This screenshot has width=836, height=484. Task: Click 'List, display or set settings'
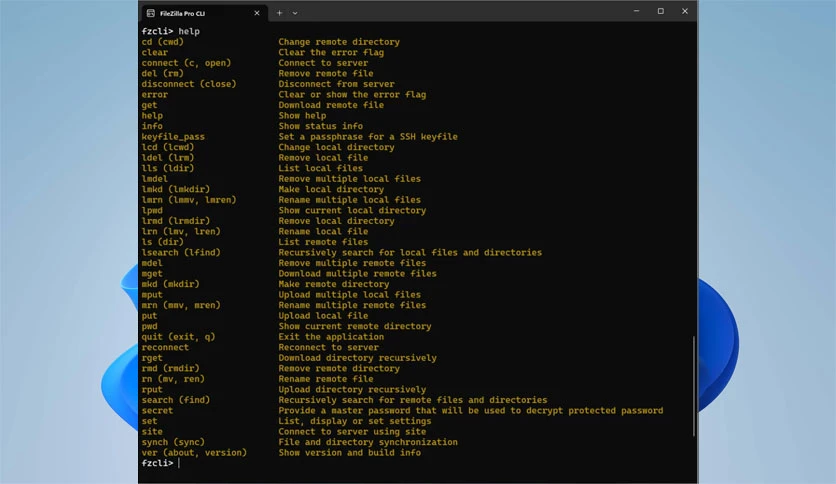point(355,421)
